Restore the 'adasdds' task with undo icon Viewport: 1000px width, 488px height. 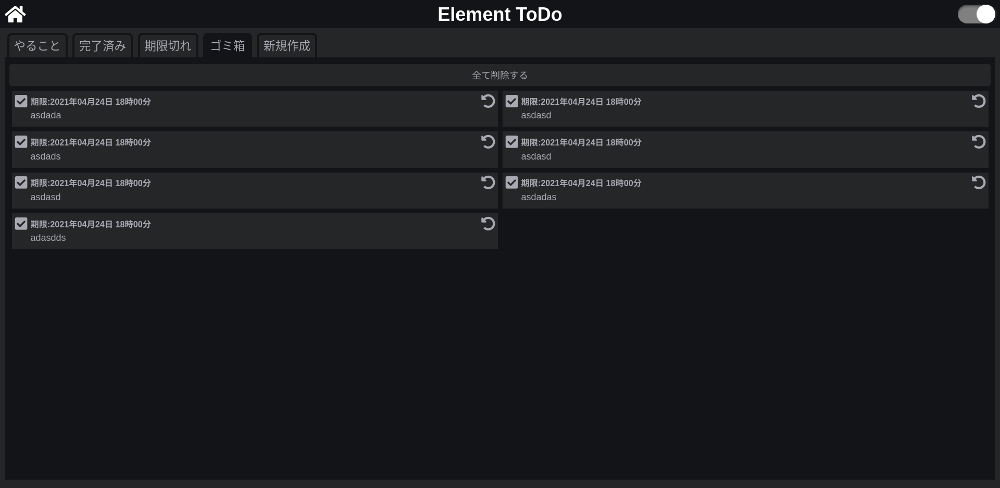pyautogui.click(x=488, y=223)
